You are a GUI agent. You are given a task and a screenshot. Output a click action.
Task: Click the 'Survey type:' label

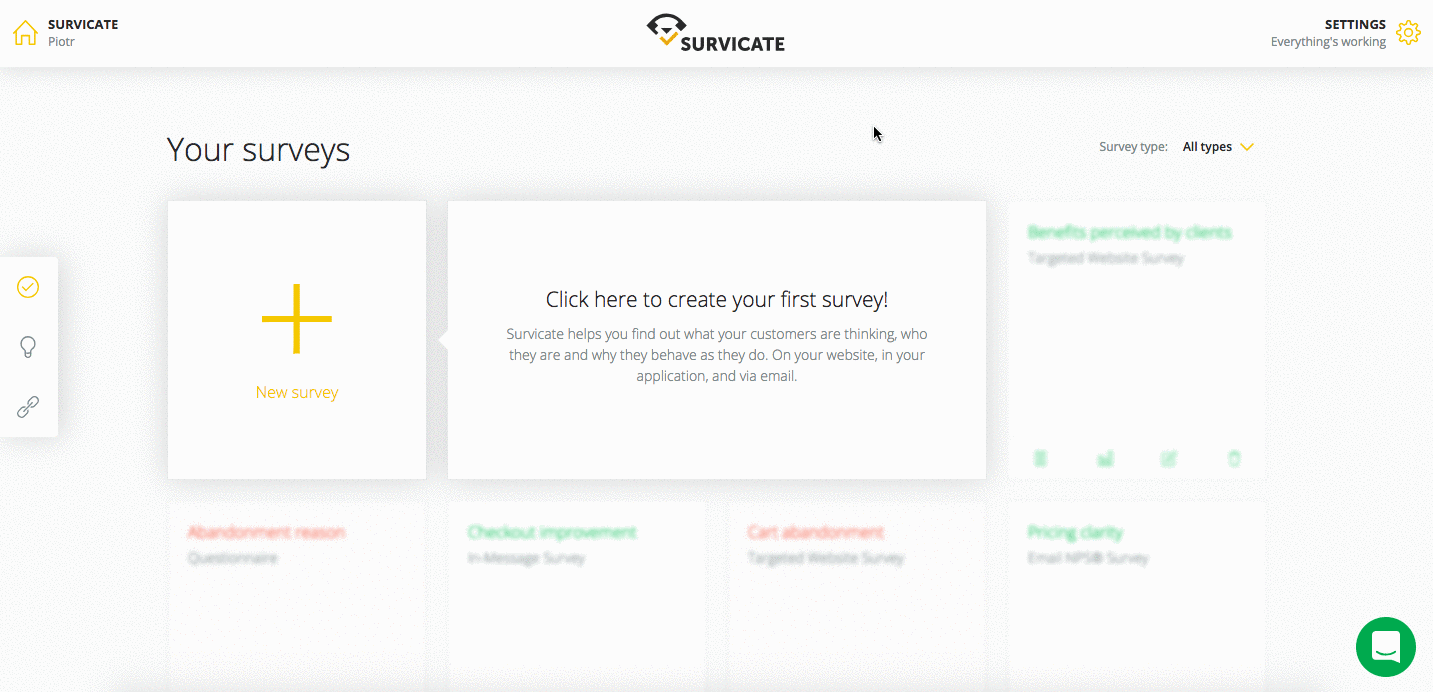pos(1133,147)
